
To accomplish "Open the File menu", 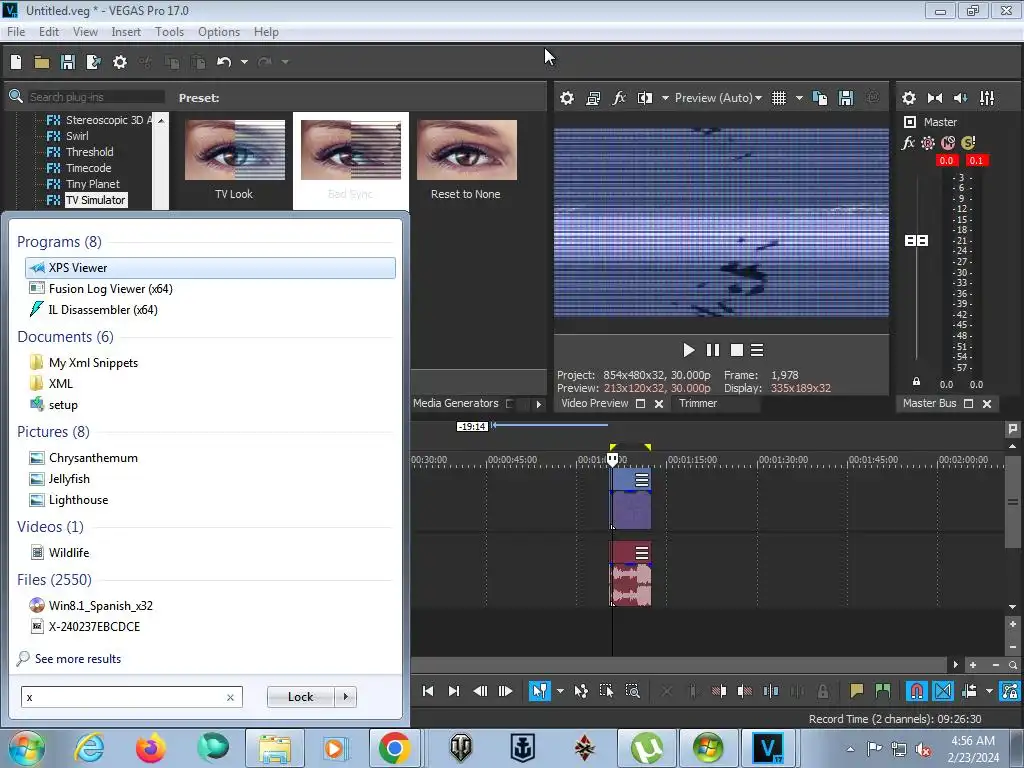I will click(16, 32).
